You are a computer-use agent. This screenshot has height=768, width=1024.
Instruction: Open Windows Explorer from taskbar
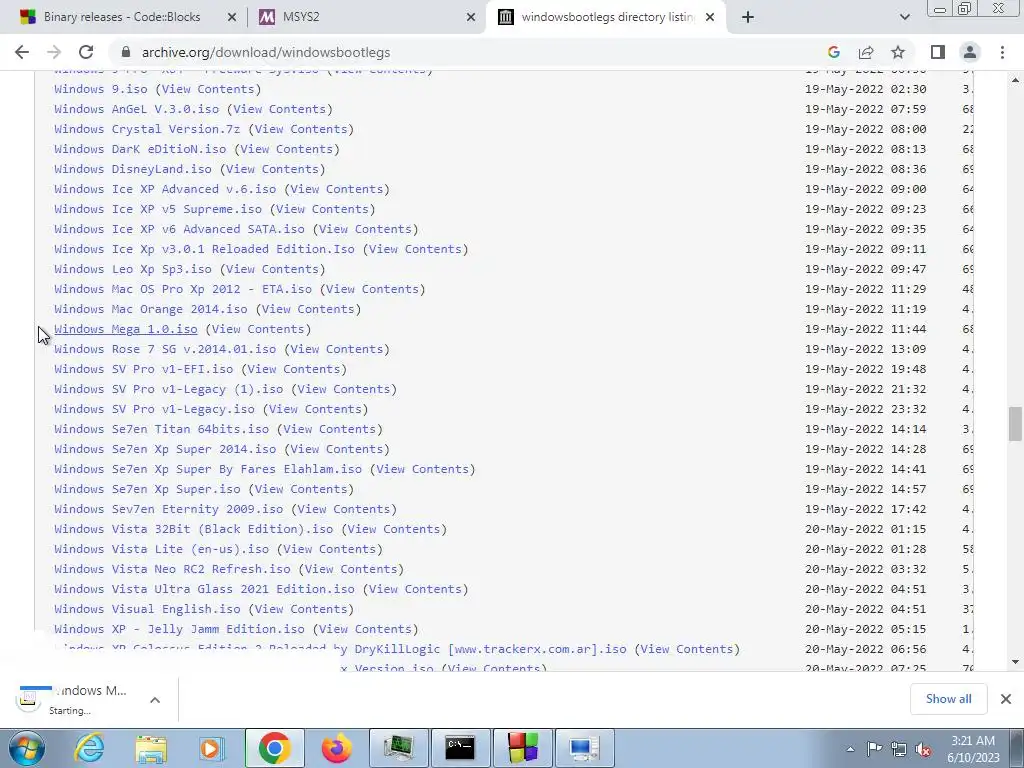coord(151,748)
